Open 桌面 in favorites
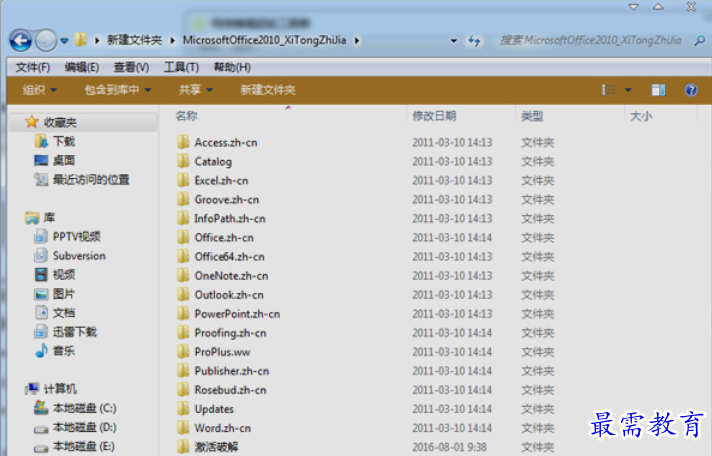 [64, 160]
